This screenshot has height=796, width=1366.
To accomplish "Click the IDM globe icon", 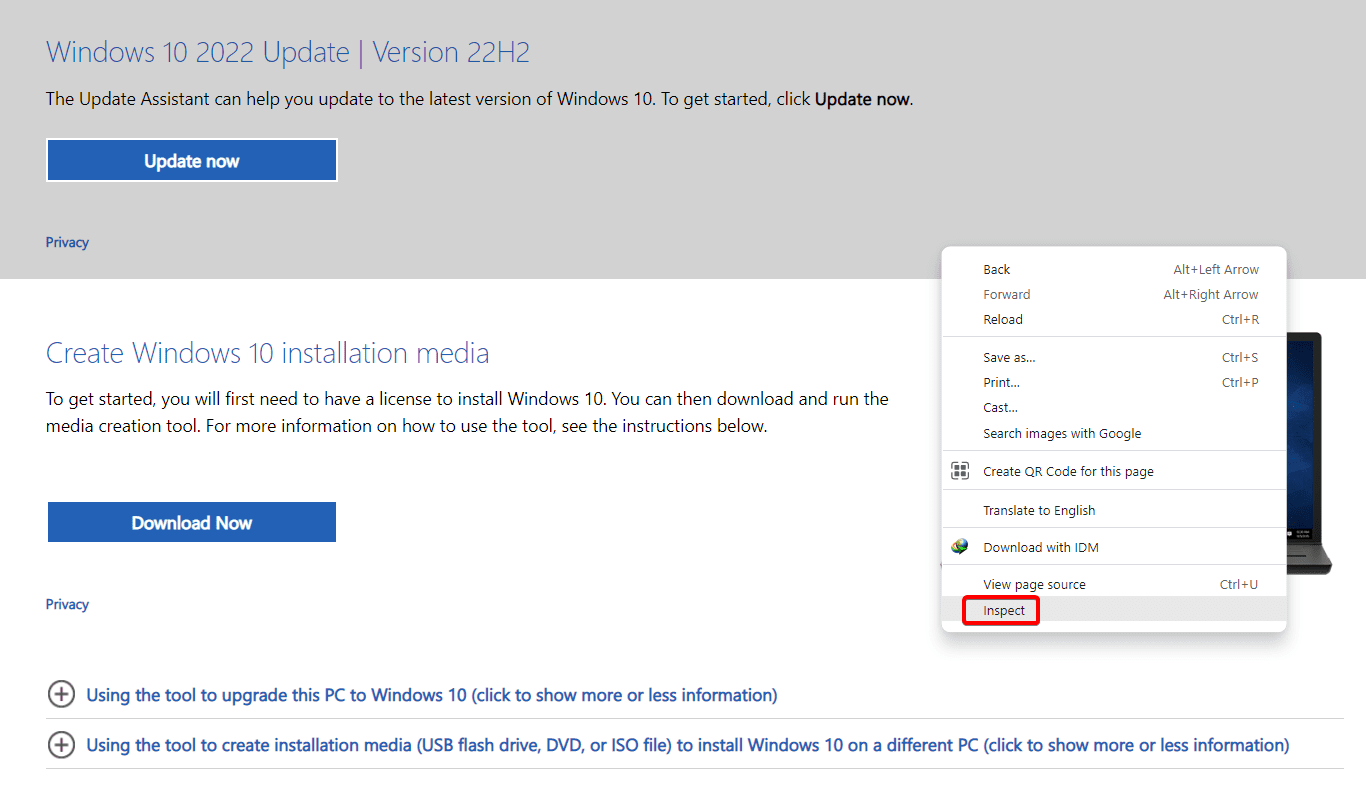I will point(960,547).
